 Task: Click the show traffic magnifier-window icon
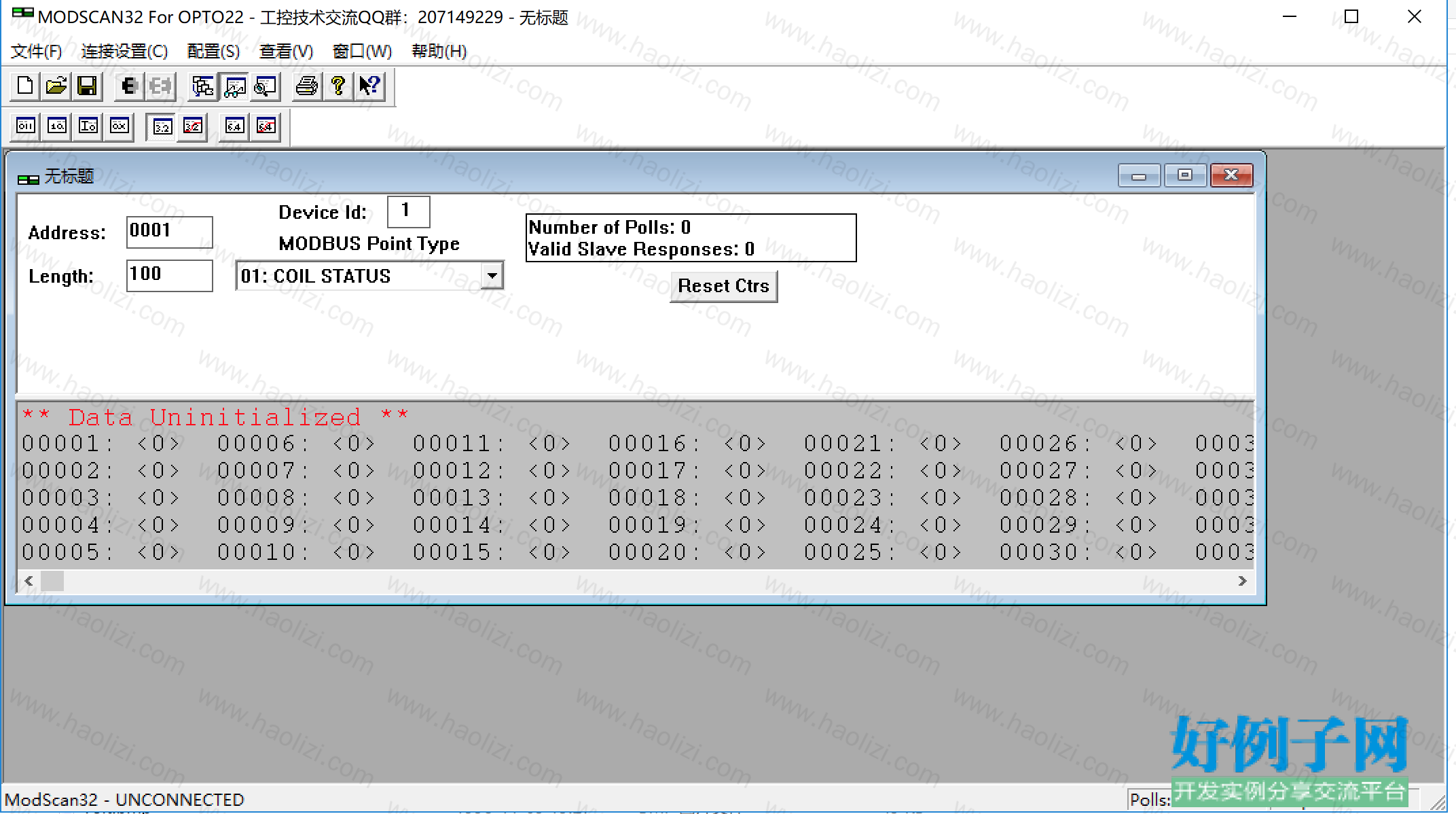point(266,86)
